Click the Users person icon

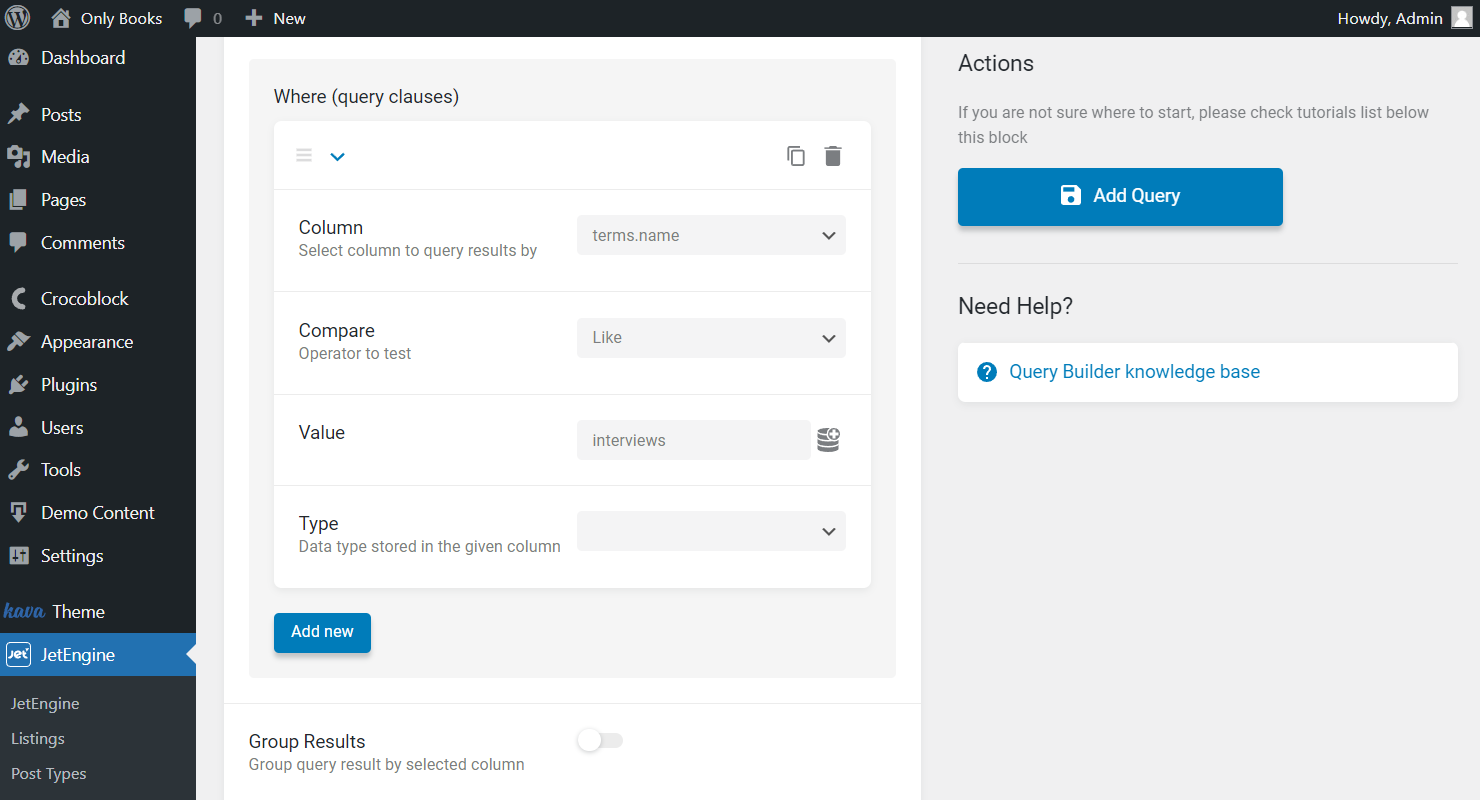[x=18, y=428]
